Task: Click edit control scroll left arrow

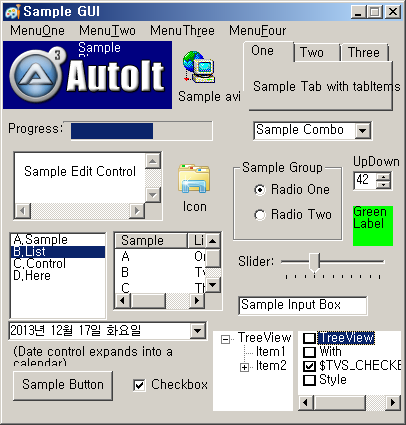Action: coord(23,210)
